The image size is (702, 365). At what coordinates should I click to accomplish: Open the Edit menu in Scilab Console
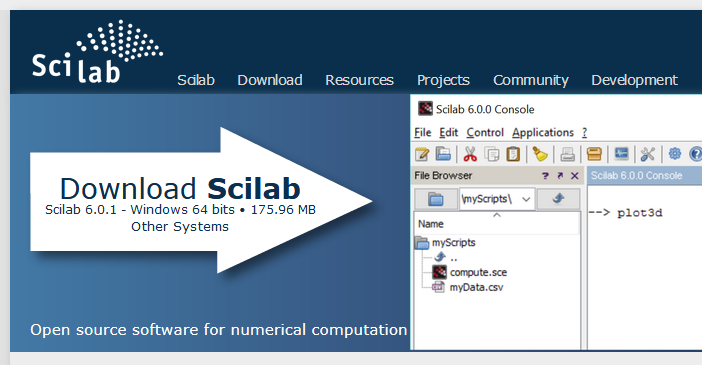click(x=449, y=133)
